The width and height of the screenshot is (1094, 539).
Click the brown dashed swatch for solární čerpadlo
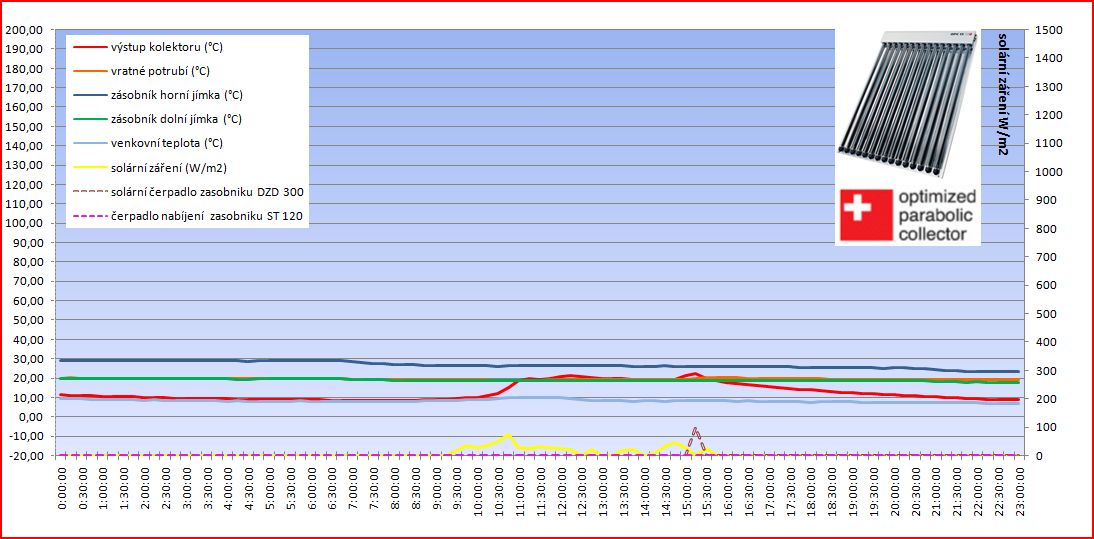[90, 191]
